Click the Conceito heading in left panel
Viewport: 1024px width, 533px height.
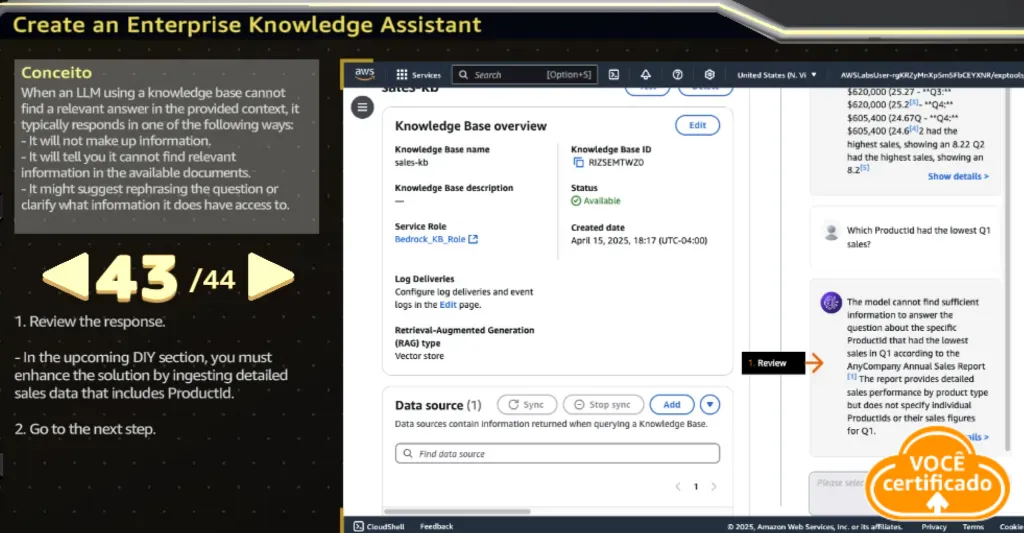(x=56, y=73)
